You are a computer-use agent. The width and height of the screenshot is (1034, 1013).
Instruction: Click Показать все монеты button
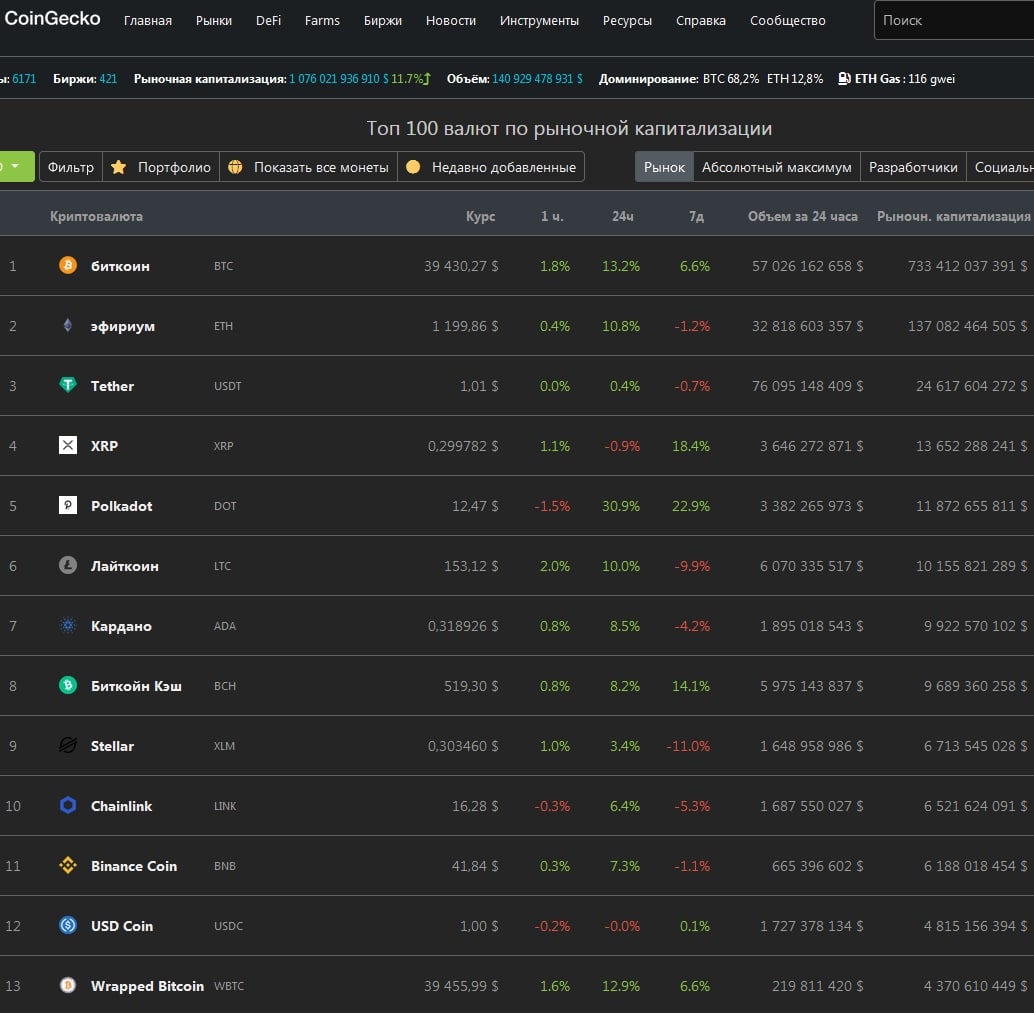click(x=309, y=167)
